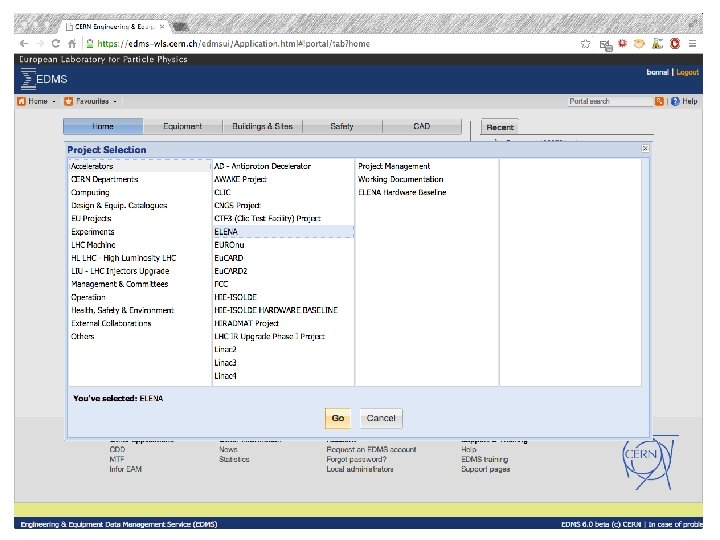The height and width of the screenshot is (540, 720).
Task: Open the Recent panel tab
Action: (500, 127)
